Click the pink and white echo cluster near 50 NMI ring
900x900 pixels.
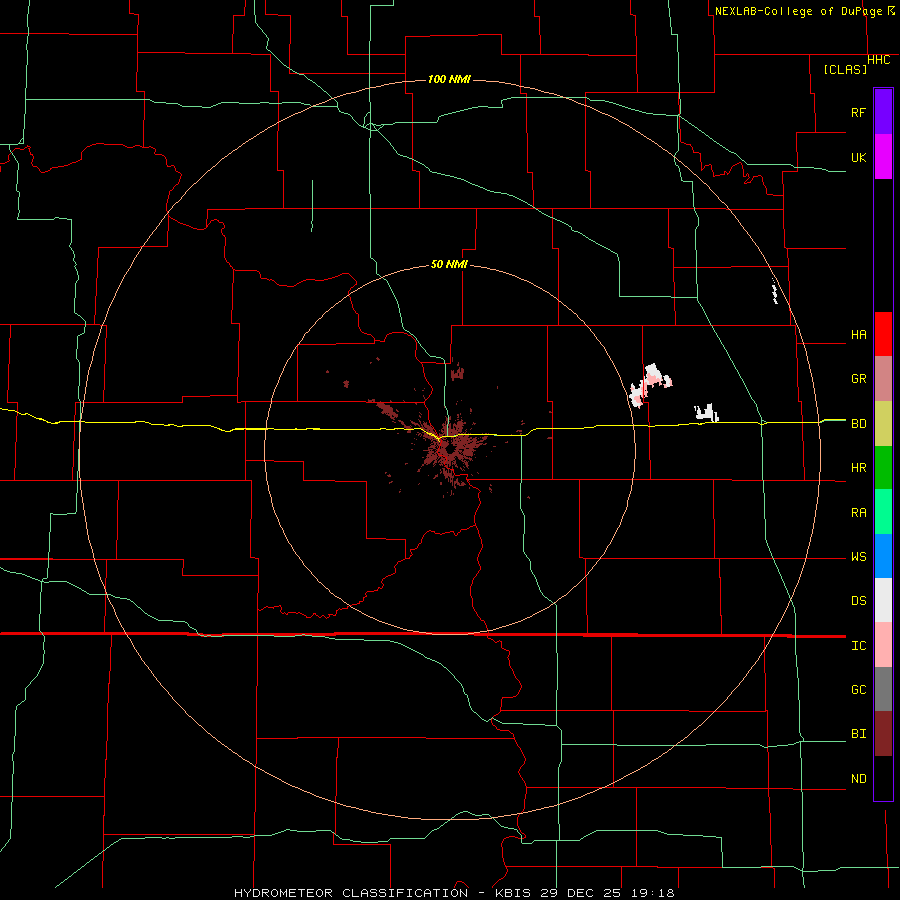pyautogui.click(x=650, y=385)
